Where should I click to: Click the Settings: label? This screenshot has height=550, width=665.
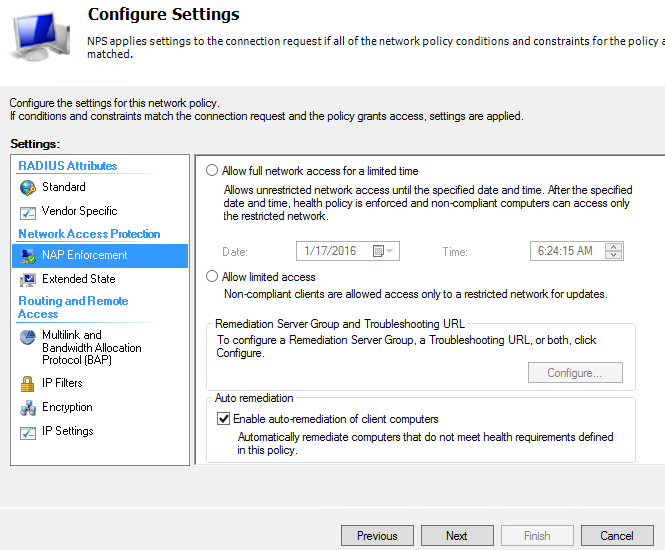[35, 144]
